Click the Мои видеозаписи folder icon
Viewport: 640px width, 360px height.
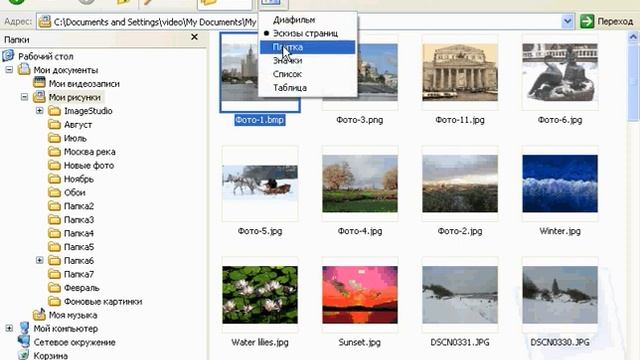(39, 83)
